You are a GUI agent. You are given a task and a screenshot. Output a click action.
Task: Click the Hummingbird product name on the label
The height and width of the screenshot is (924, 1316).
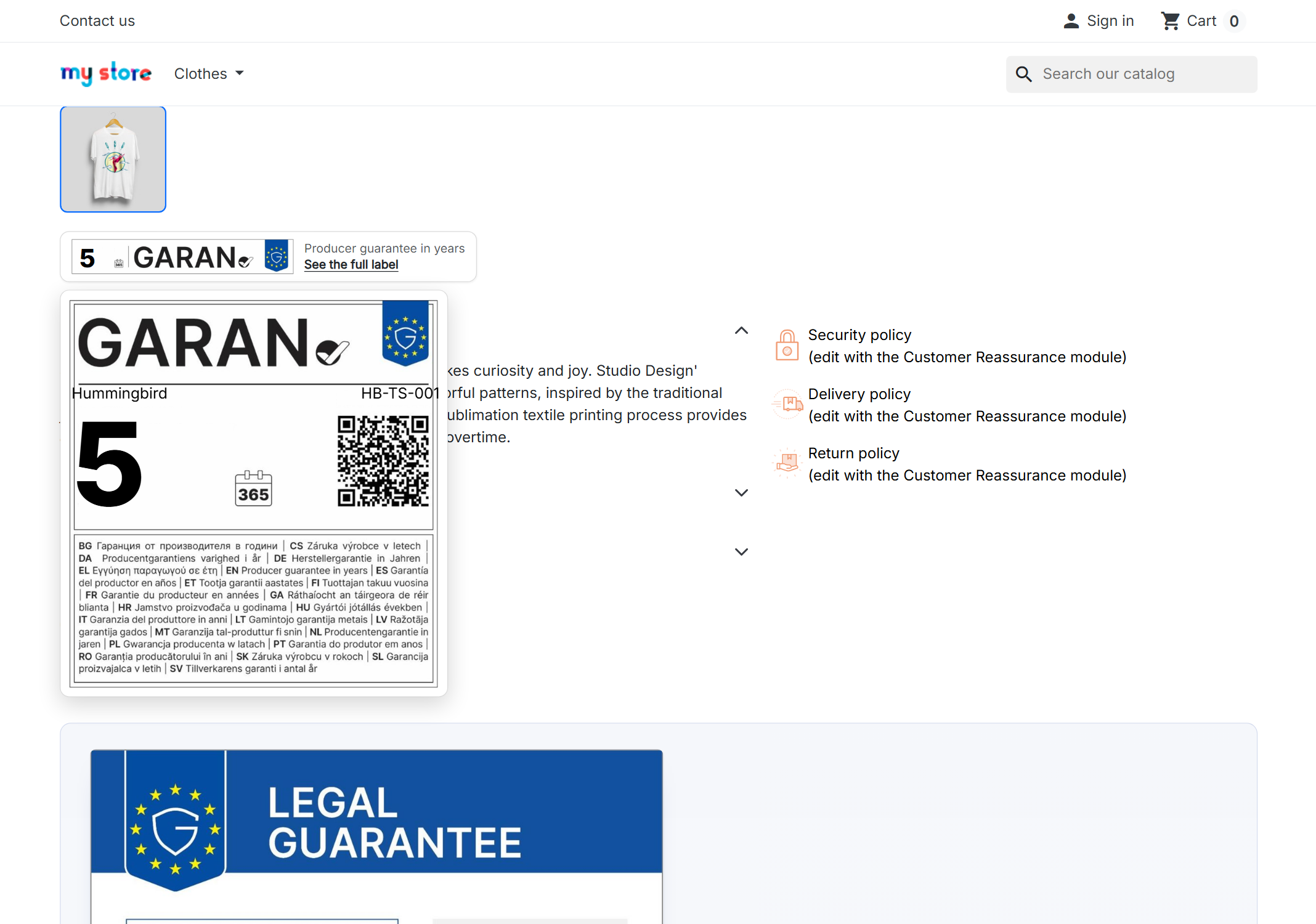[x=120, y=393]
